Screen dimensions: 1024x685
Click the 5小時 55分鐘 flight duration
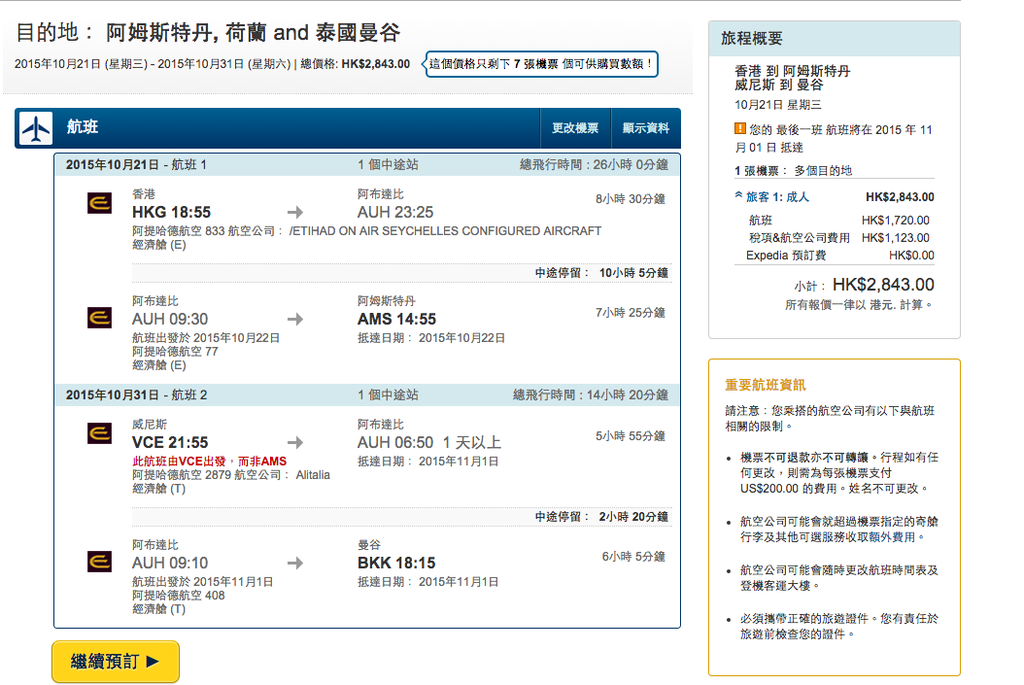[x=630, y=436]
